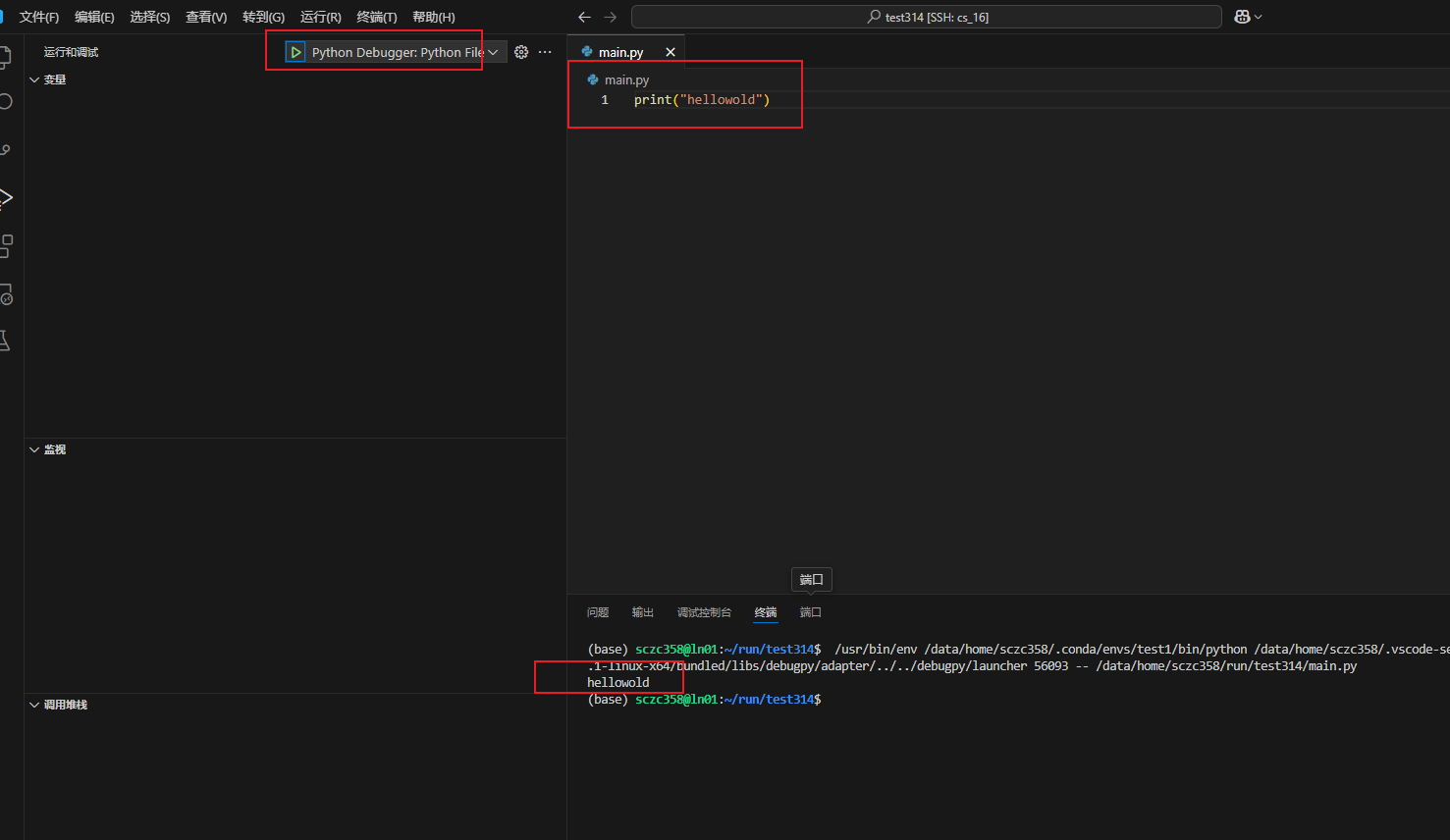Open the debug view's more actions ellipsis
1450x840 pixels.
(x=545, y=52)
